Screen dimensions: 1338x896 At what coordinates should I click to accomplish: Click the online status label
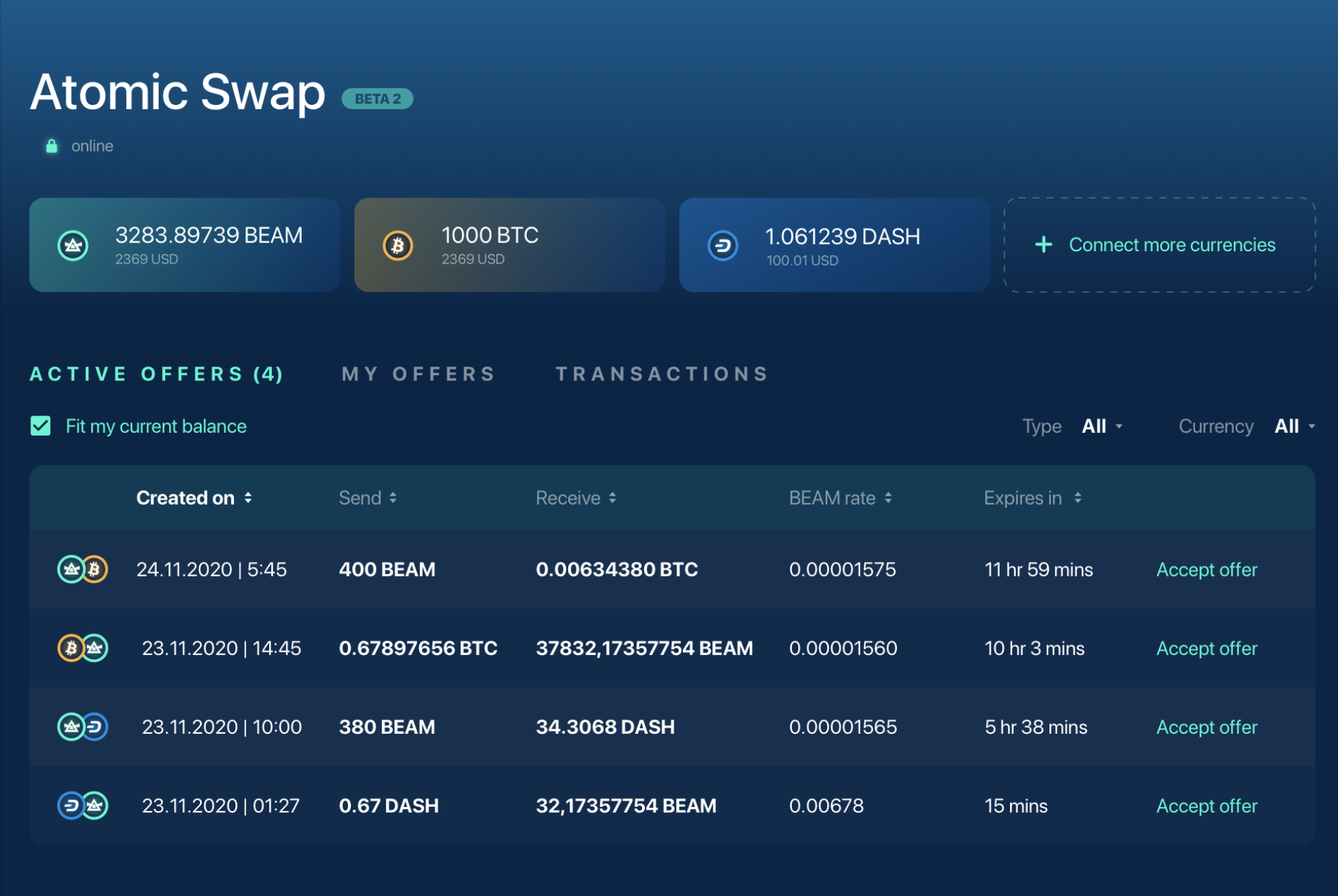tap(93, 146)
